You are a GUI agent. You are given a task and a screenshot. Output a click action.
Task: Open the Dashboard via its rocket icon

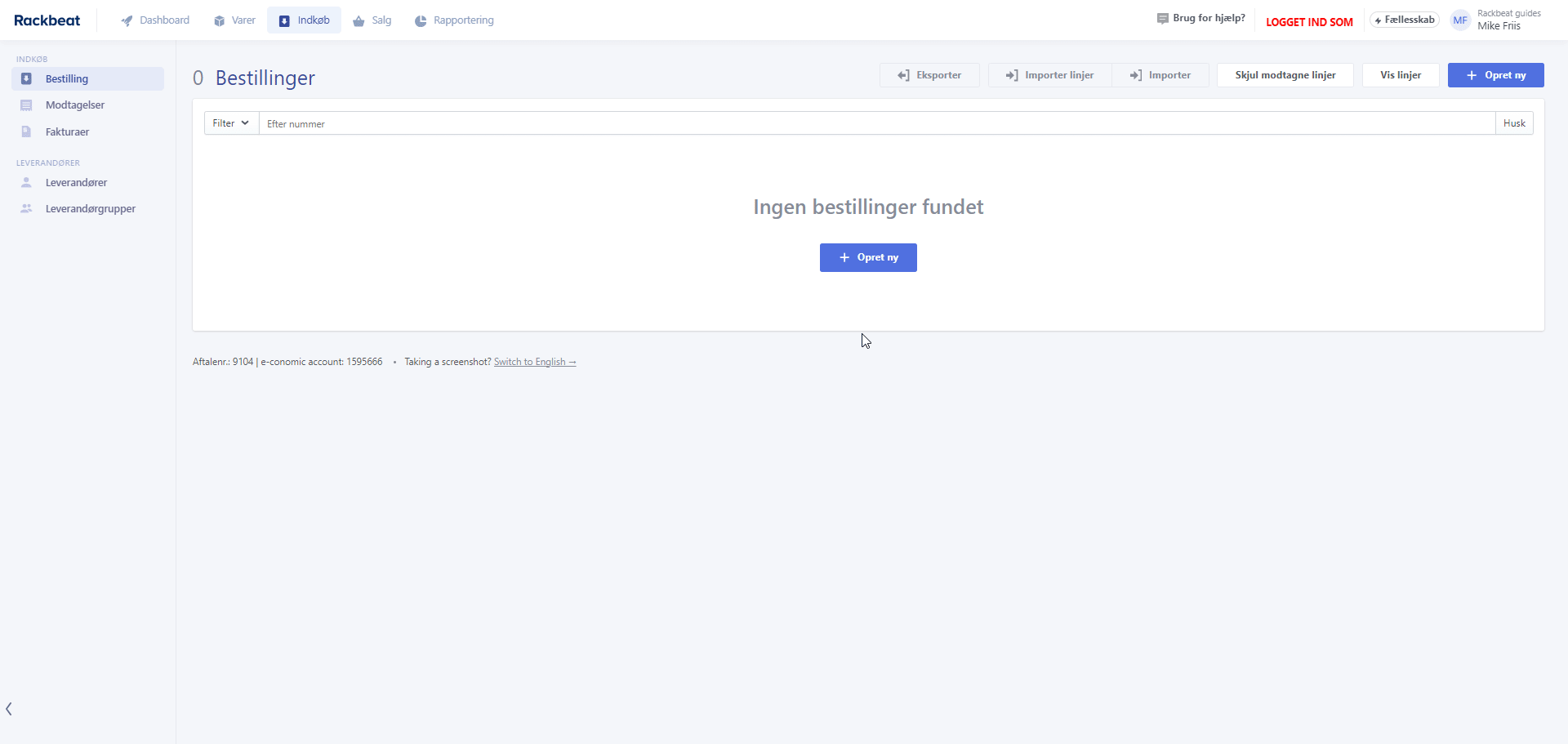[127, 20]
